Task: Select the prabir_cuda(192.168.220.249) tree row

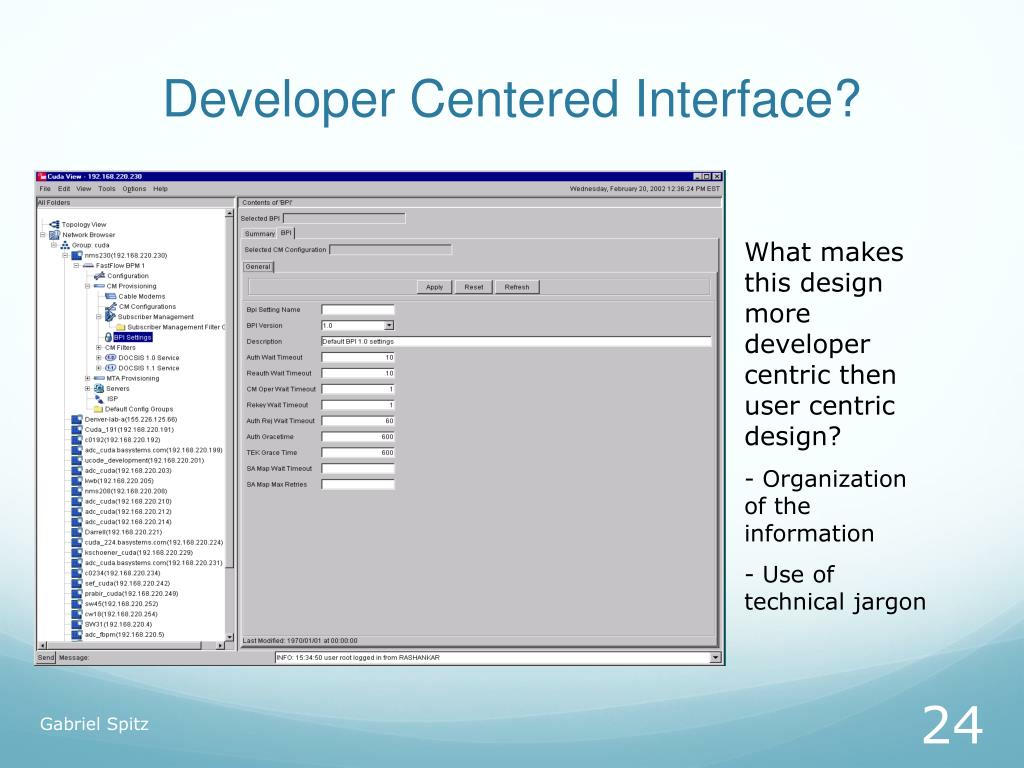Action: [125, 594]
